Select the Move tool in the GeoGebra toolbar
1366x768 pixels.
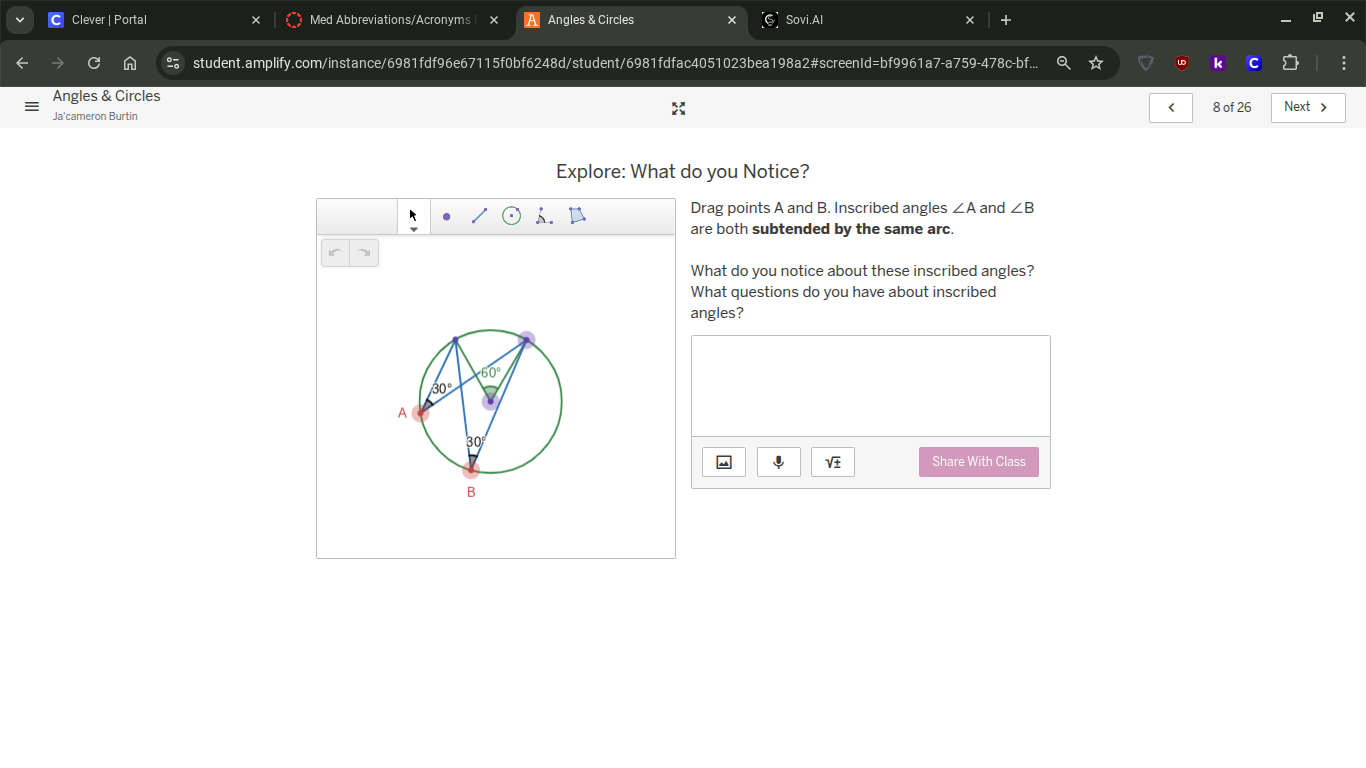tap(413, 215)
